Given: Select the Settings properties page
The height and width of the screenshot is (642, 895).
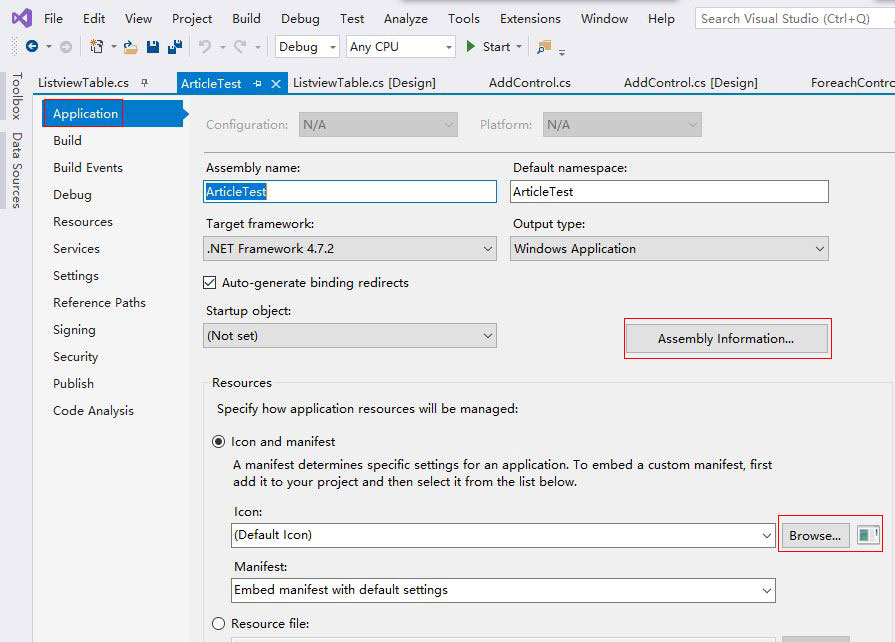Looking at the screenshot, I should [76, 276].
